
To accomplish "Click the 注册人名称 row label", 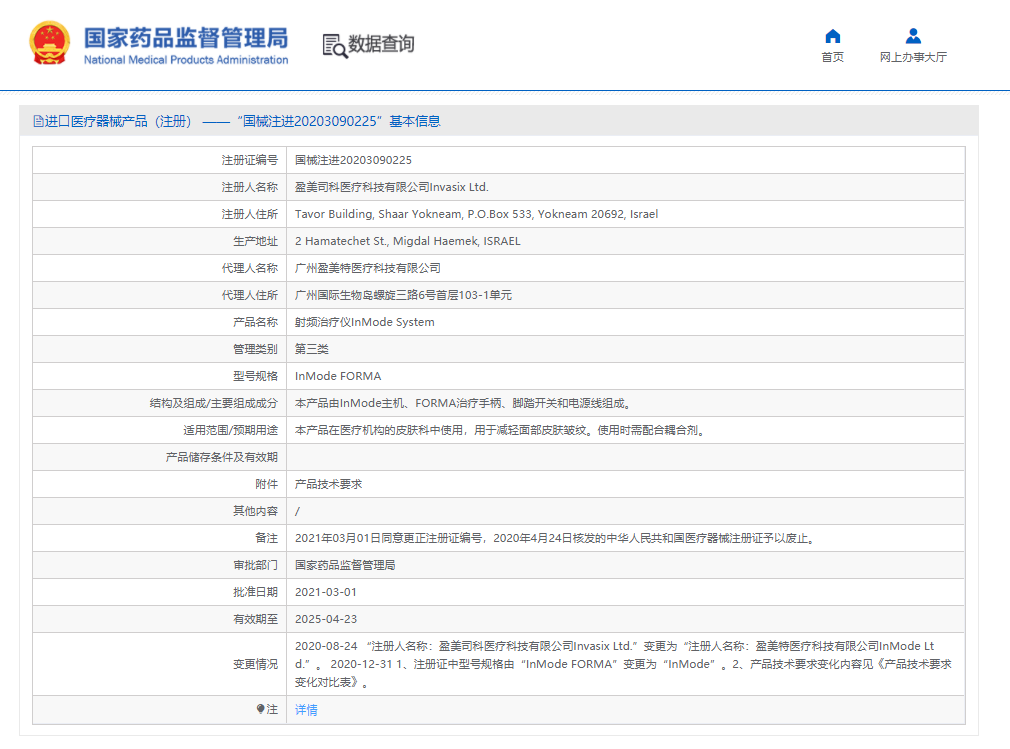I will tap(250, 187).
